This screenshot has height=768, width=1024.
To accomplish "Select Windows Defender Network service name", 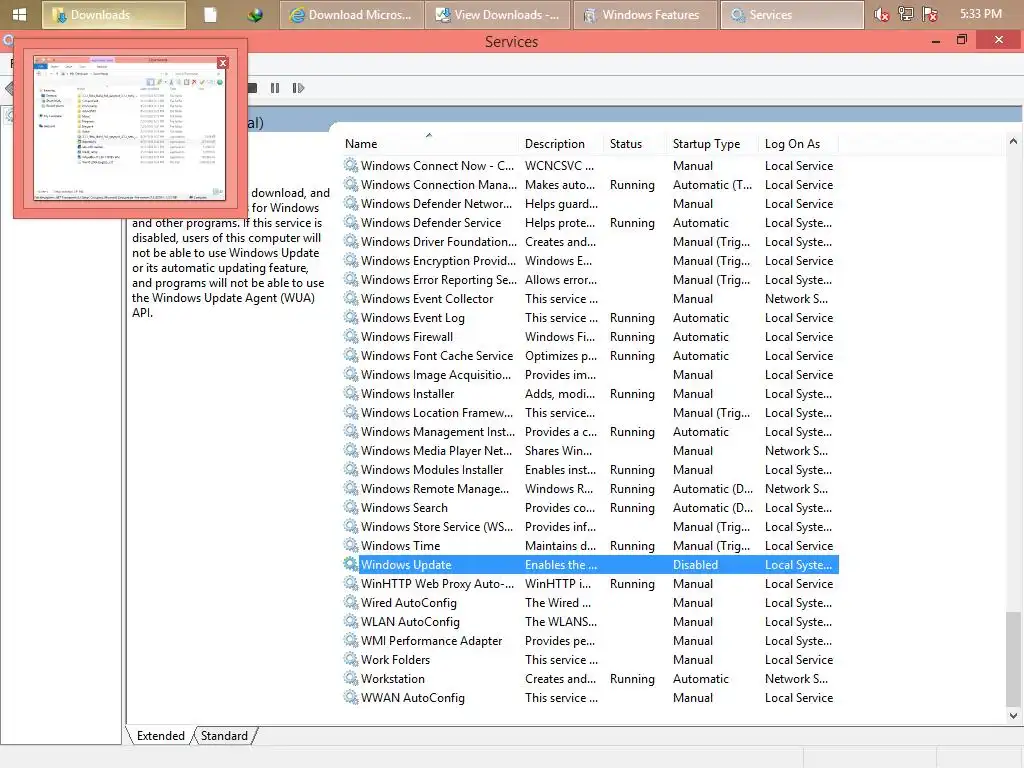I will click(436, 204).
